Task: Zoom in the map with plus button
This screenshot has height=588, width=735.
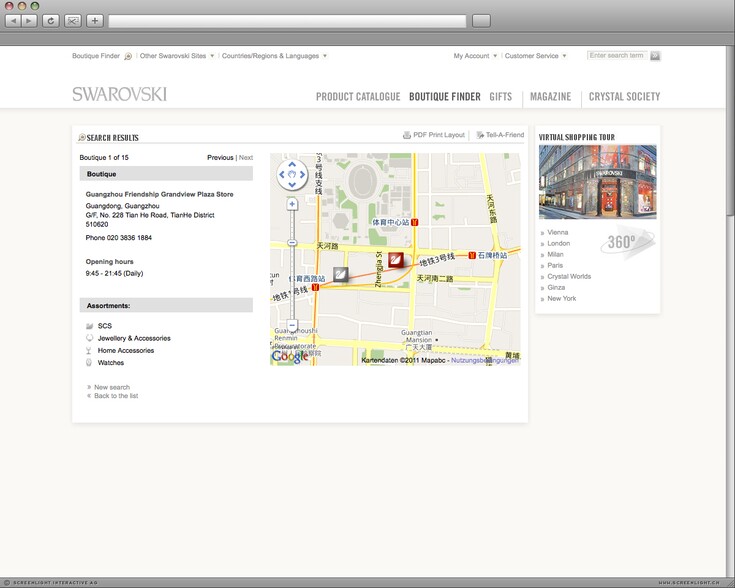Action: [x=292, y=204]
